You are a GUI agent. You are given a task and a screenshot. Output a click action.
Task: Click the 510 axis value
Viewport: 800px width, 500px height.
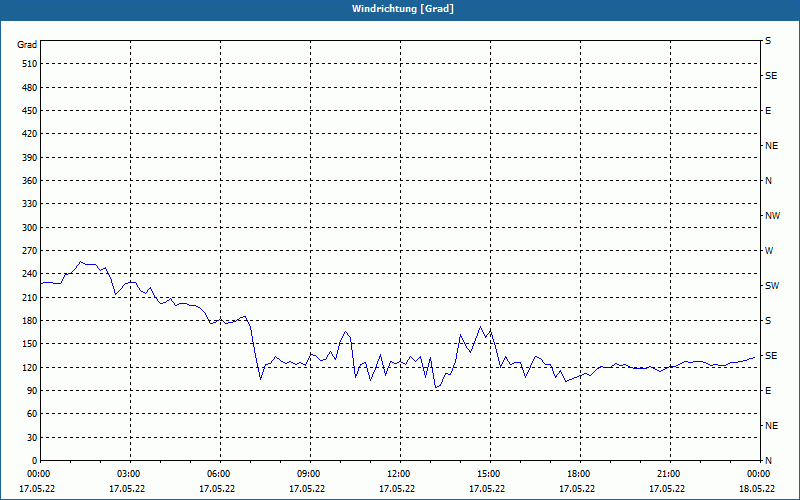30,64
